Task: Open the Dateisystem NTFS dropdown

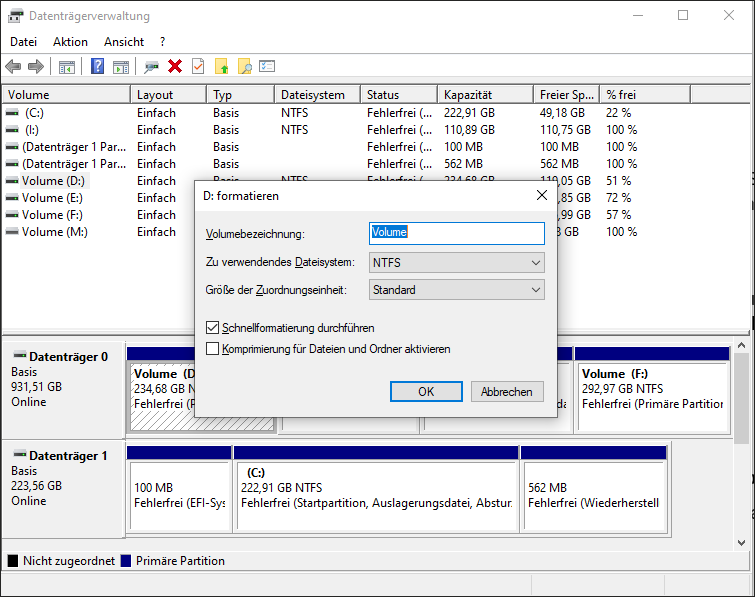Action: click(456, 263)
